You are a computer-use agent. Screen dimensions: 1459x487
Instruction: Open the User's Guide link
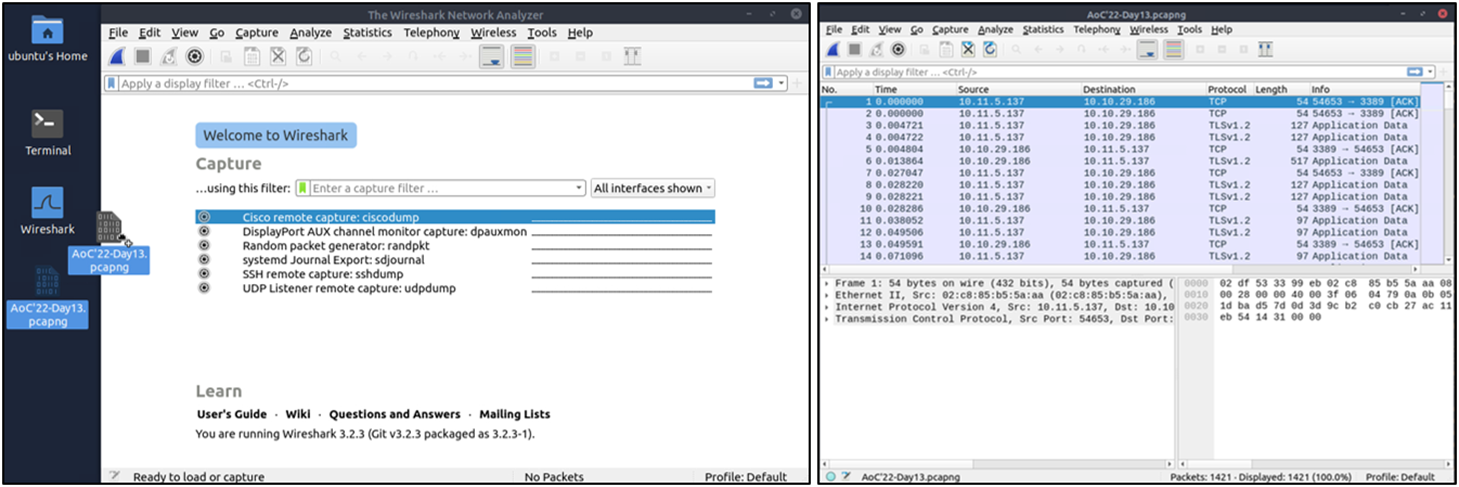pos(231,414)
